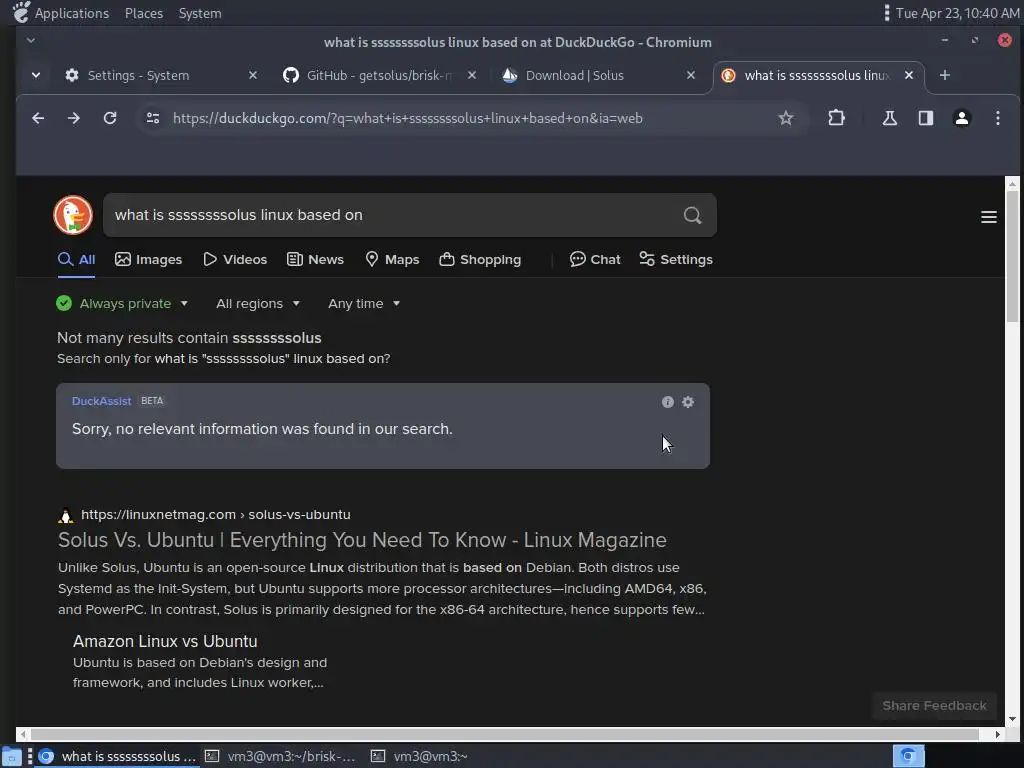Screen dimensions: 1024x768
Task: Select the Images results tab
Action: (148, 260)
